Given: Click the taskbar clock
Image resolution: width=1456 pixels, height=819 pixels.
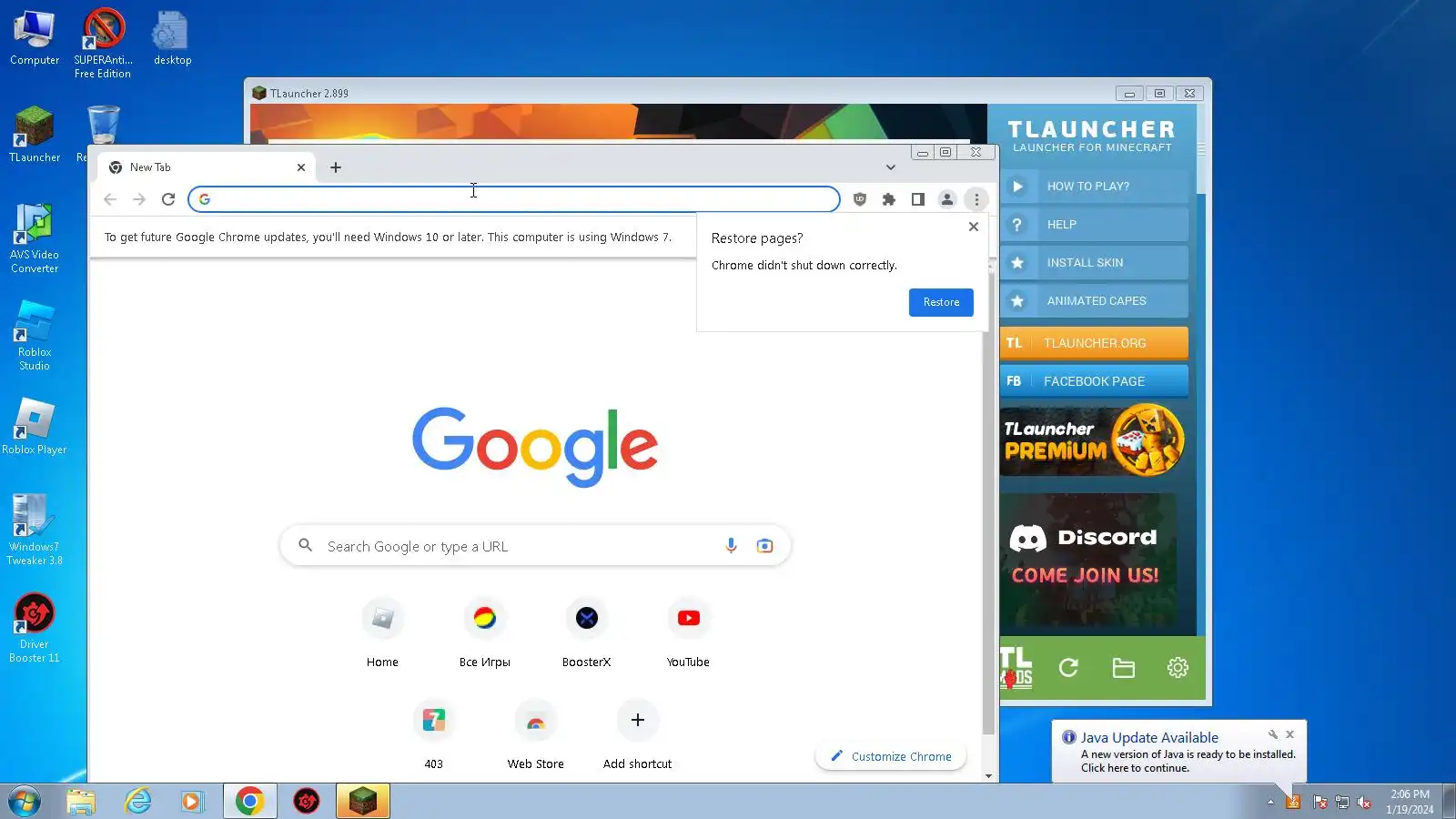Looking at the screenshot, I should pyautogui.click(x=1410, y=802).
